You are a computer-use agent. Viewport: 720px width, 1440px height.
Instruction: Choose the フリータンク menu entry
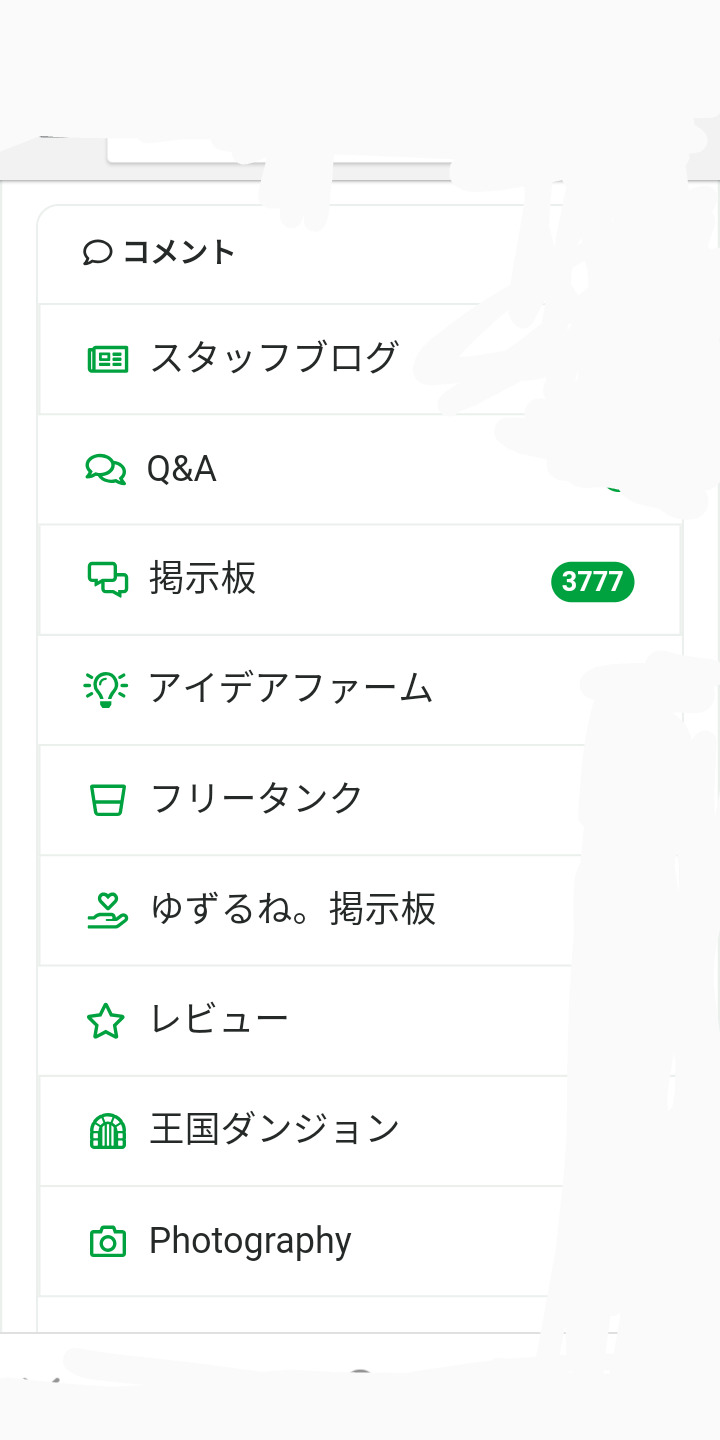tap(256, 799)
